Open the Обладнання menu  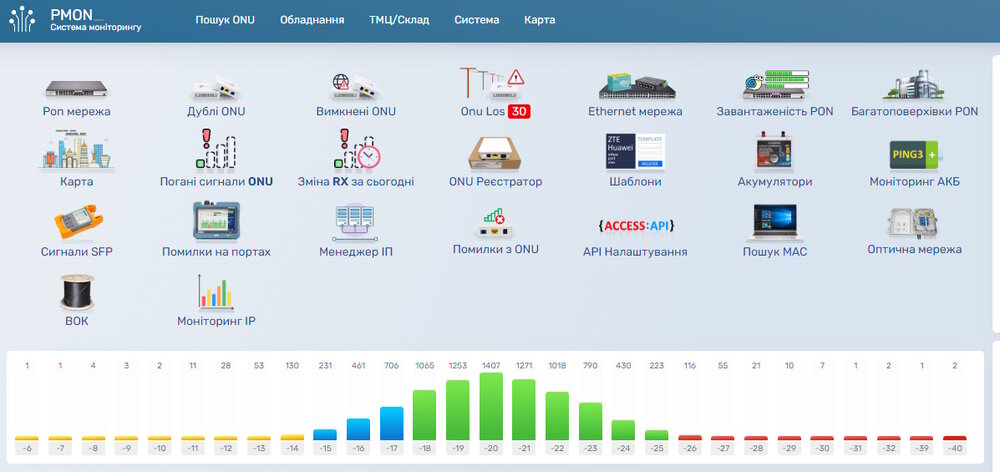tap(312, 20)
